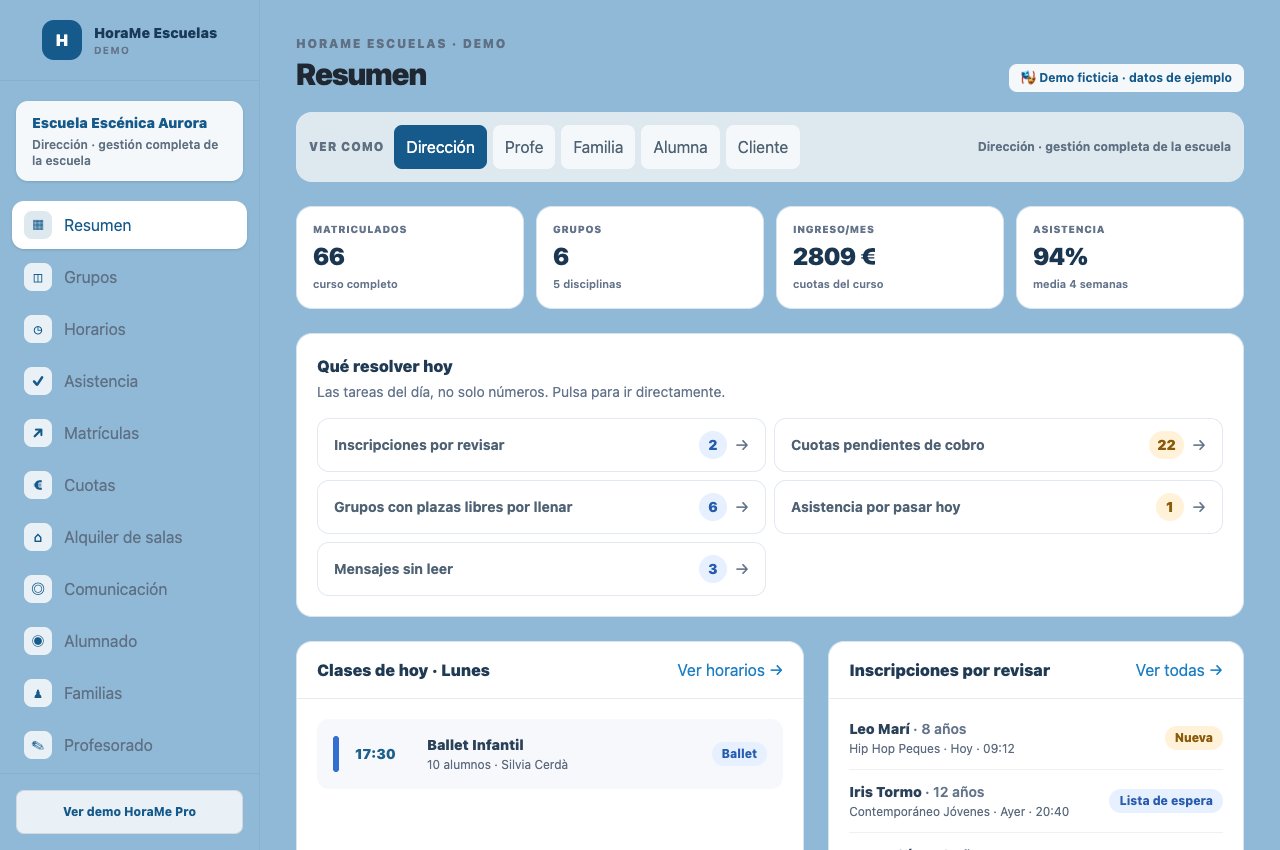Click the Asistencia 94% card
1280x850 pixels.
[1130, 257]
